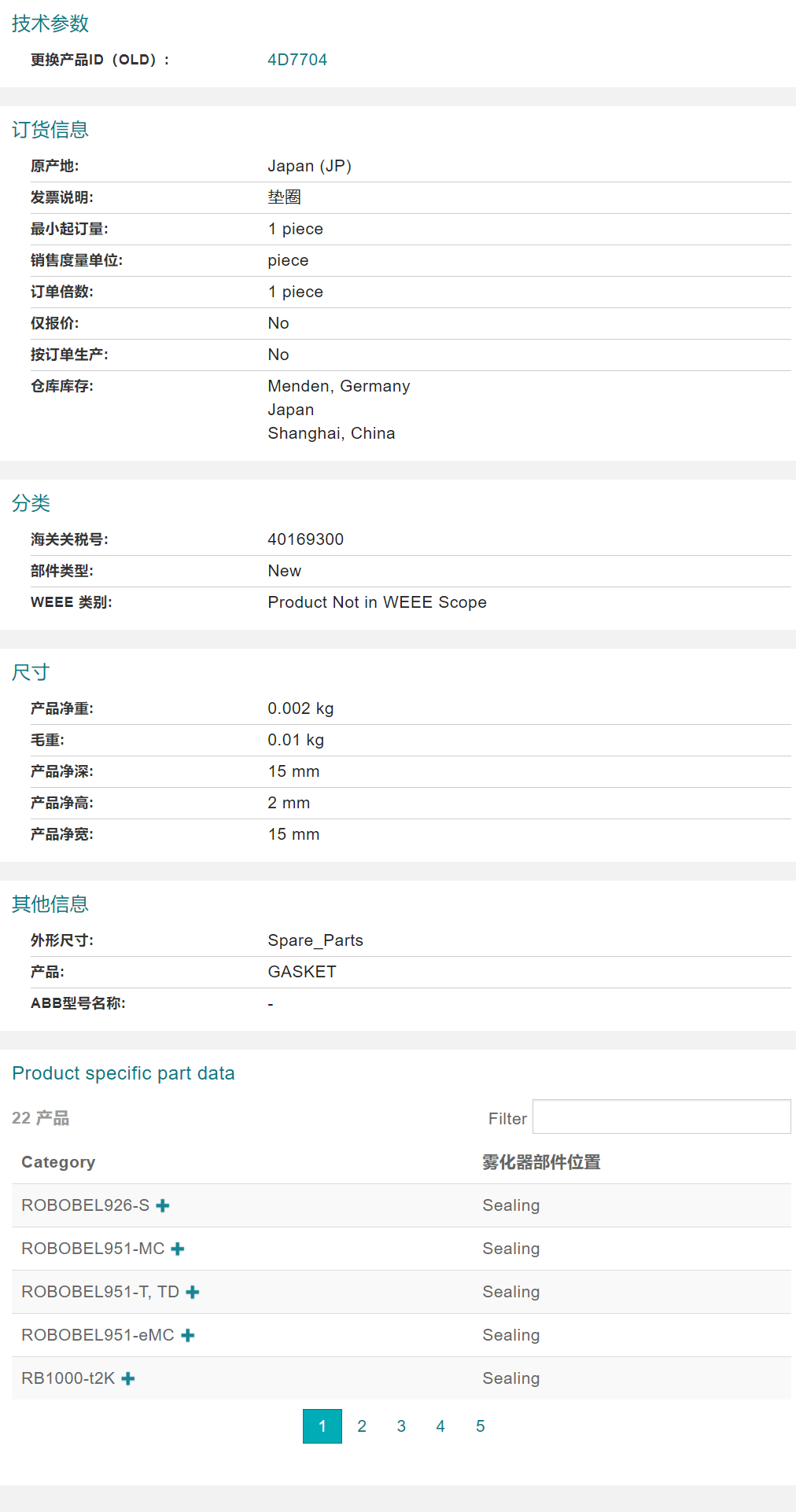Expand the ROBOBEL951-MC plus icon
Image resolution: width=796 pixels, height=1512 pixels.
coord(178,1249)
